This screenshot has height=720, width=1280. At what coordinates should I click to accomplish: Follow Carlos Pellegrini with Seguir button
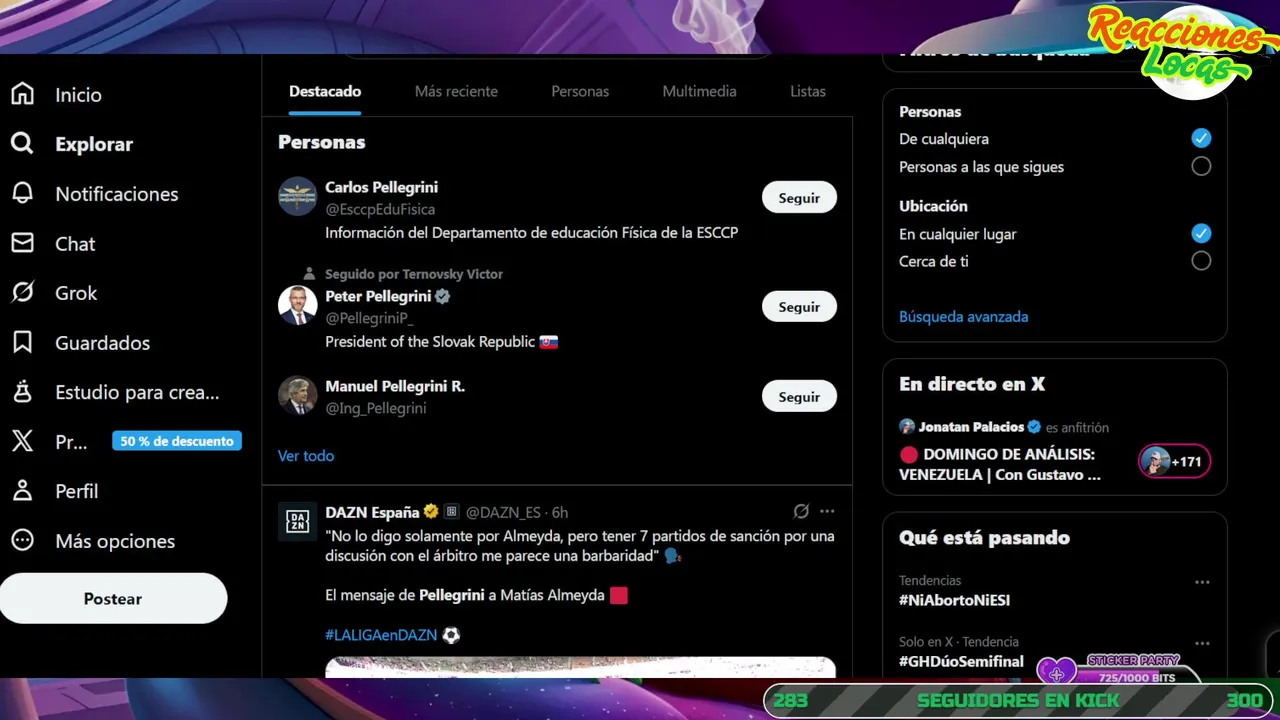799,197
